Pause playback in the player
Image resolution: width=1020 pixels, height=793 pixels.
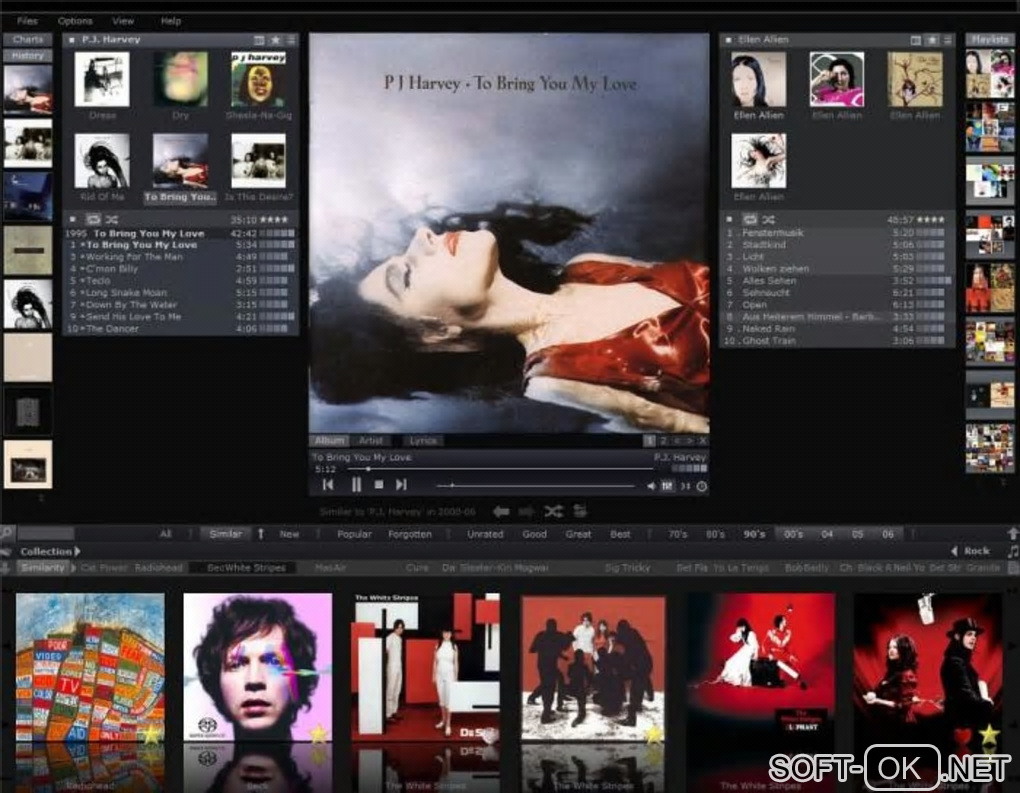click(x=356, y=485)
